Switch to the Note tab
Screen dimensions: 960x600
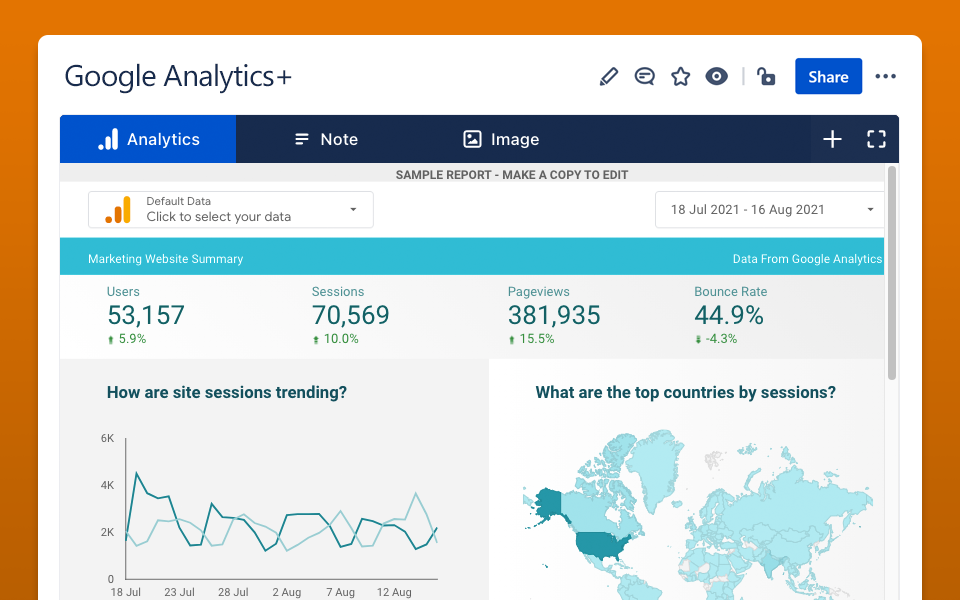click(326, 139)
